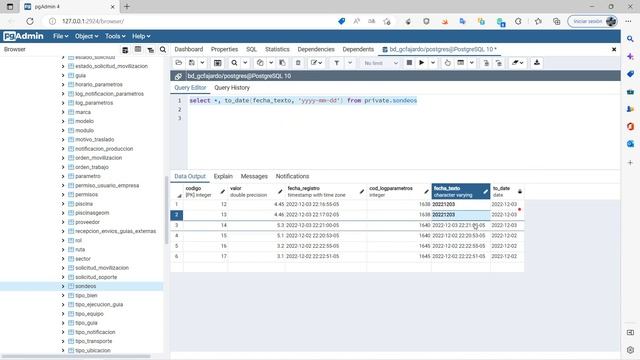Select the Notifications output tab
Image resolution: width=640 pixels, height=360 pixels.
pyautogui.click(x=292, y=176)
